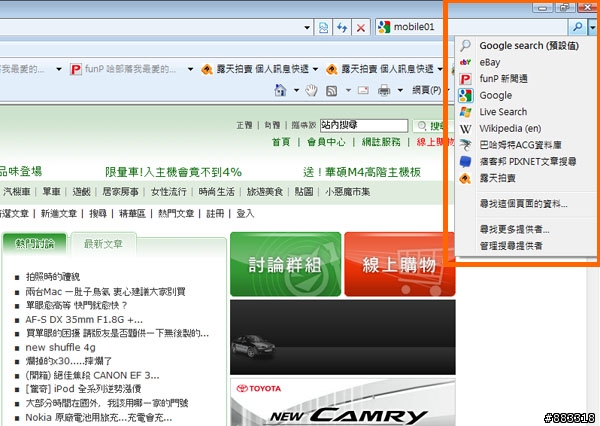Click the 站內搜尋 input field
This screenshot has height=426, width=600.
tap(364, 125)
